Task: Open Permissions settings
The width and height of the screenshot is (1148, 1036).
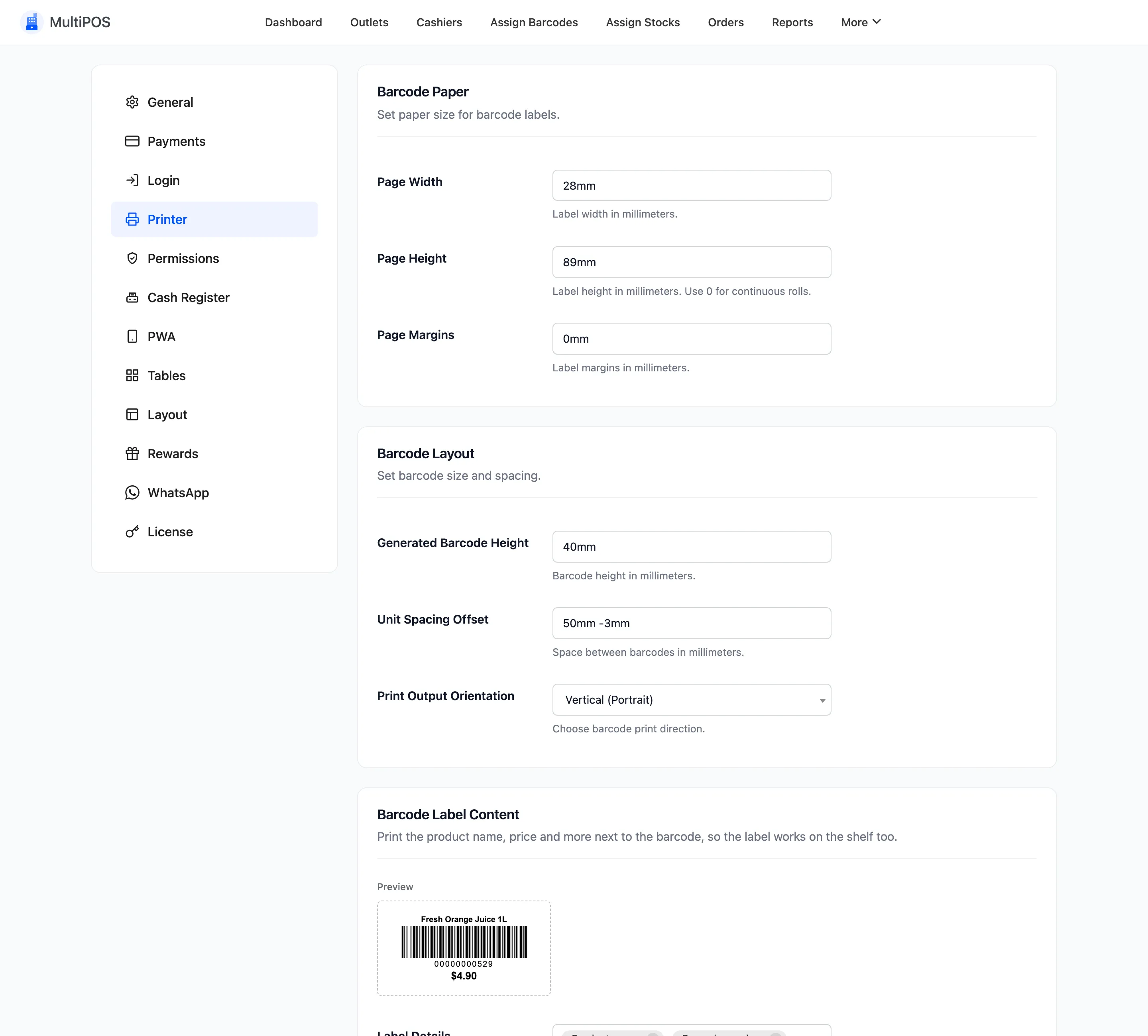Action: [215, 259]
